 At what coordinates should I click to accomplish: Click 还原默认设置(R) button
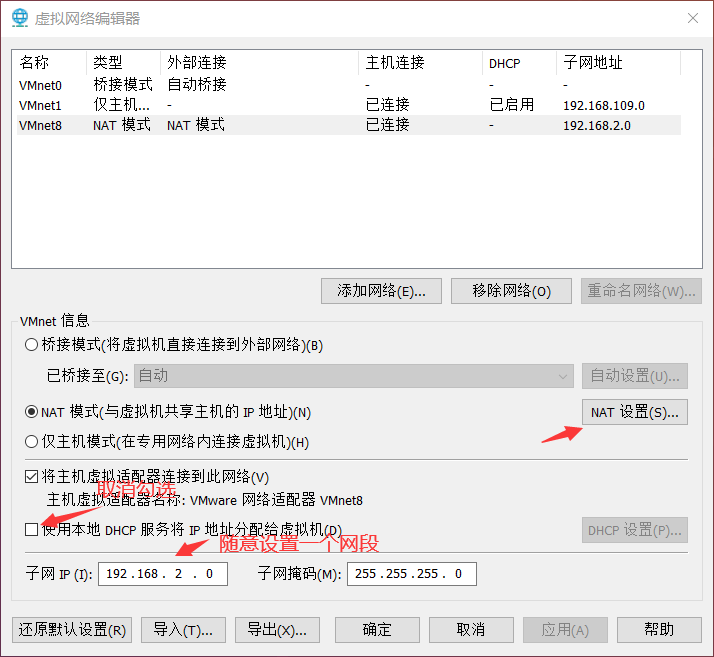(x=72, y=630)
